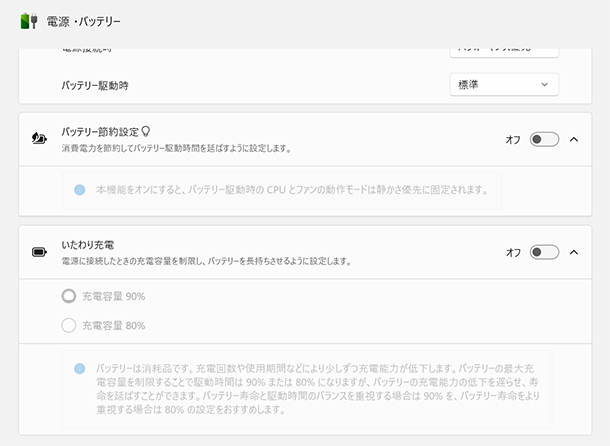The height and width of the screenshot is (446, 610).
Task: Click the オフ label next to いたわり充電 switch
Action: [513, 253]
